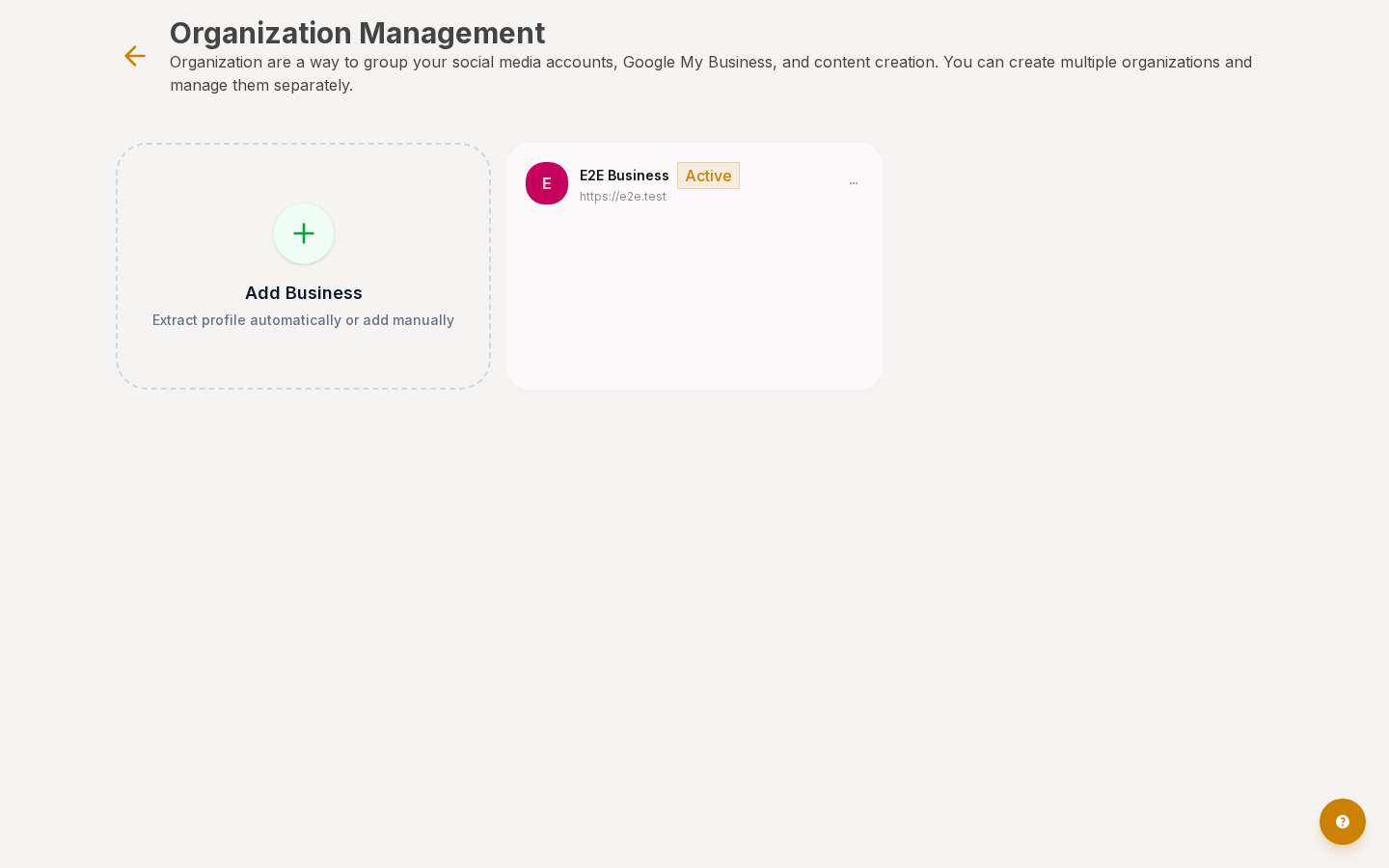Open the https://e2e.test link
This screenshot has height=868, width=1389.
[x=623, y=197]
